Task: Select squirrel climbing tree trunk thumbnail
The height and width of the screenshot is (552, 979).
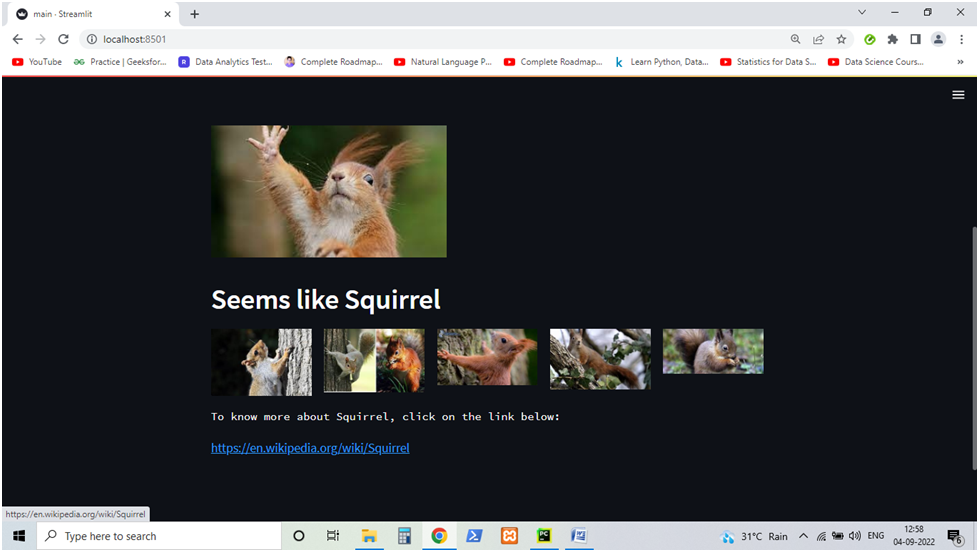Action: [x=261, y=362]
